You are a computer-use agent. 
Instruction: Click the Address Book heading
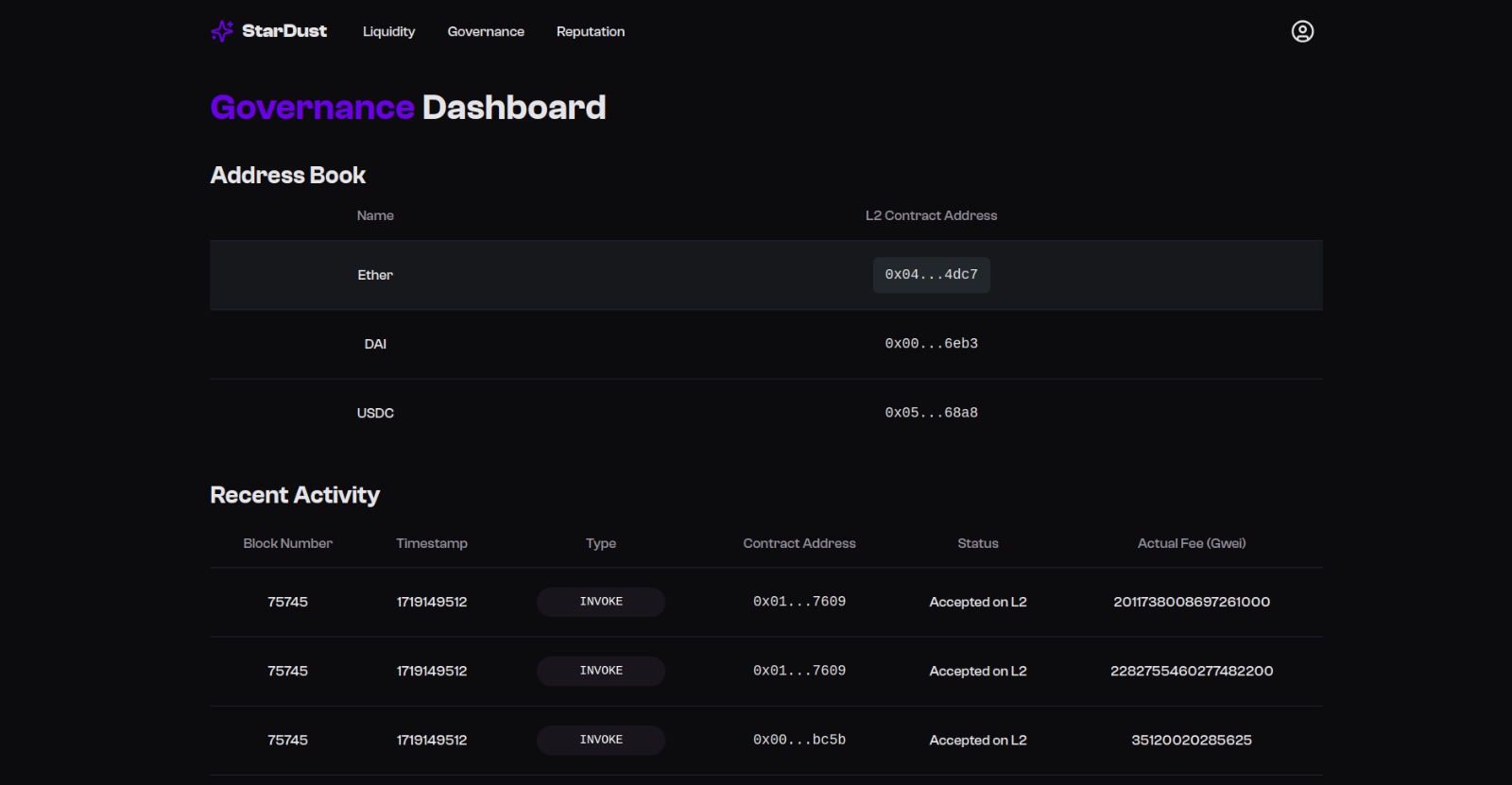288,175
